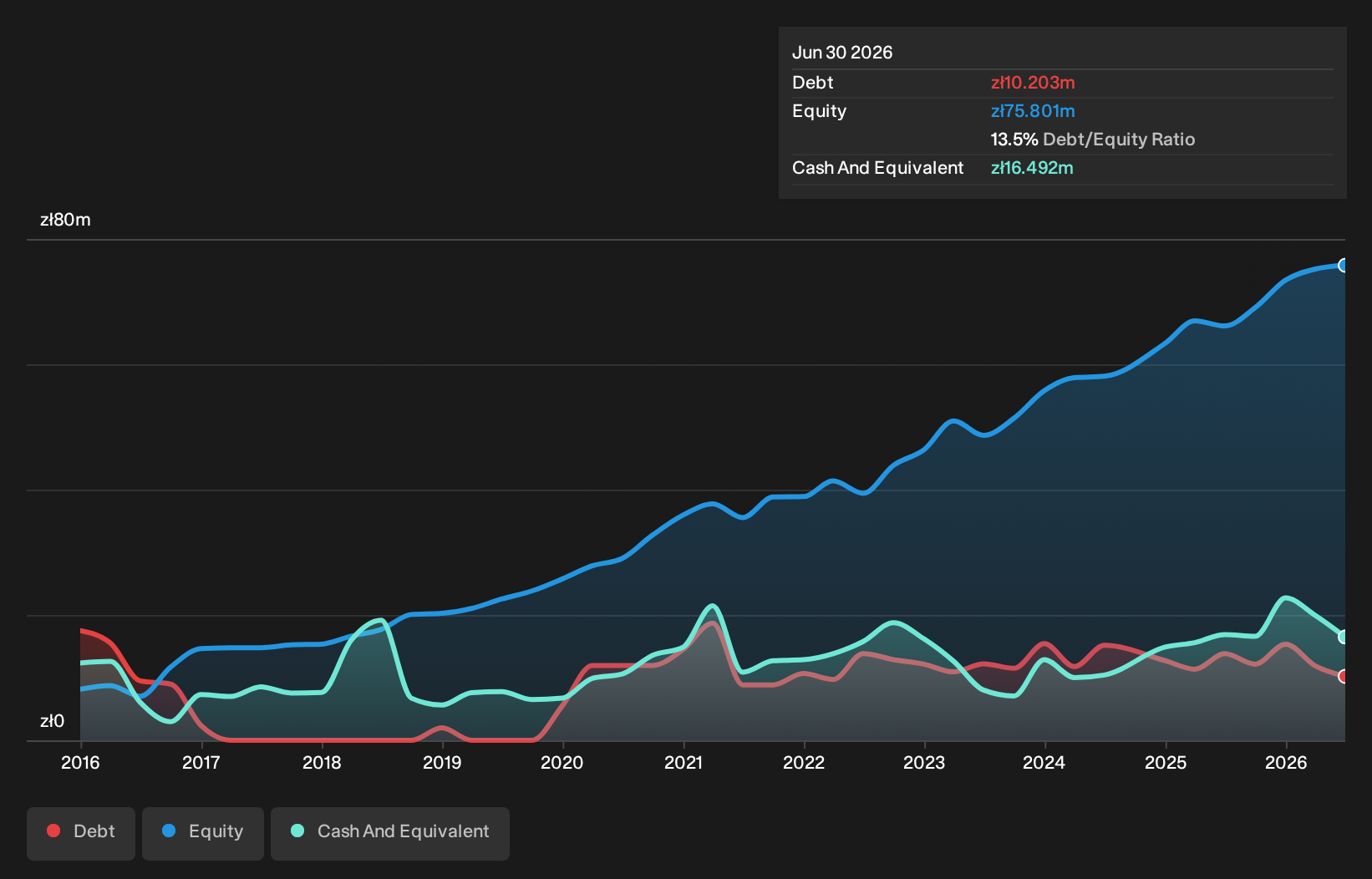Toggle the Equity series legend button

tap(203, 833)
